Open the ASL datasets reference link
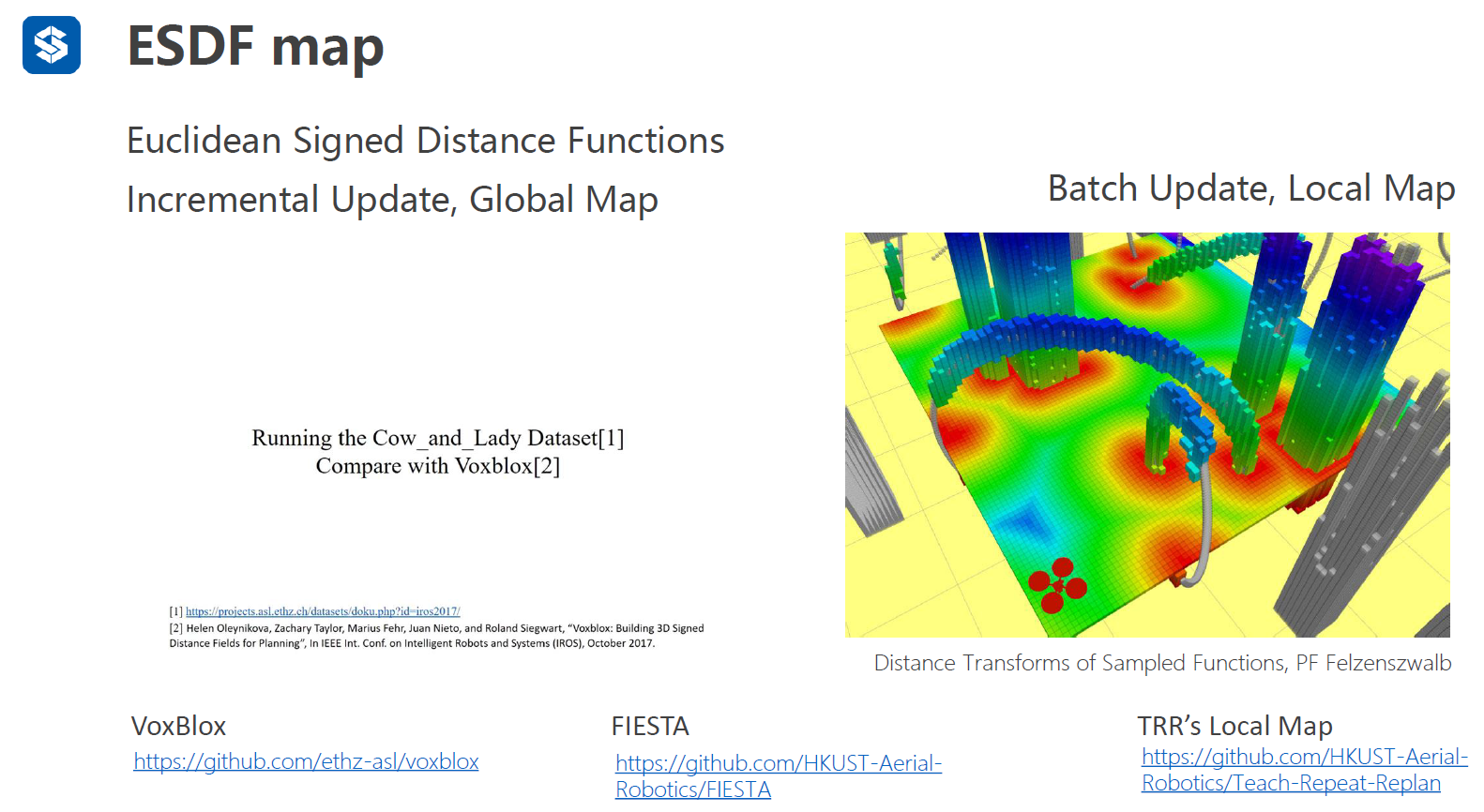 coord(323,611)
